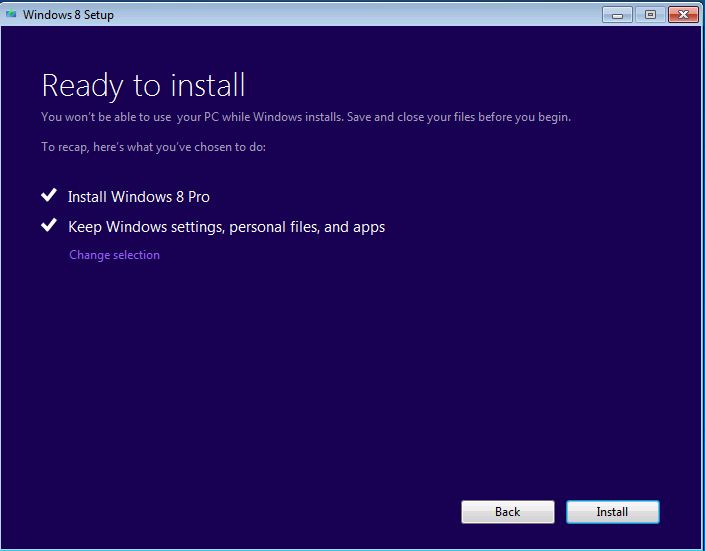Click the word Pro in the first item
The width and height of the screenshot is (705, 551).
tap(197, 197)
